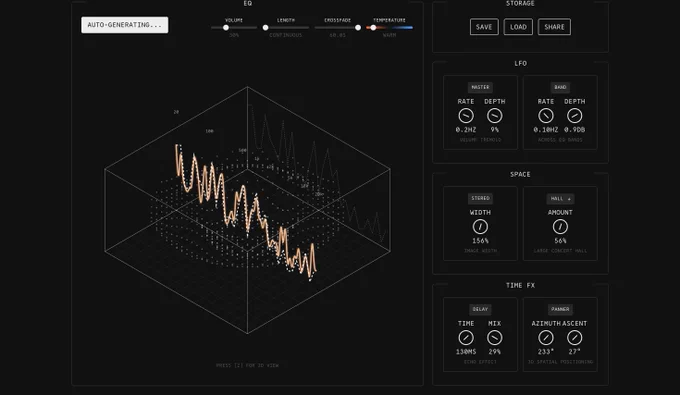Click the Volume slider handle
Viewport: 680px width, 395px height.
tap(226, 28)
